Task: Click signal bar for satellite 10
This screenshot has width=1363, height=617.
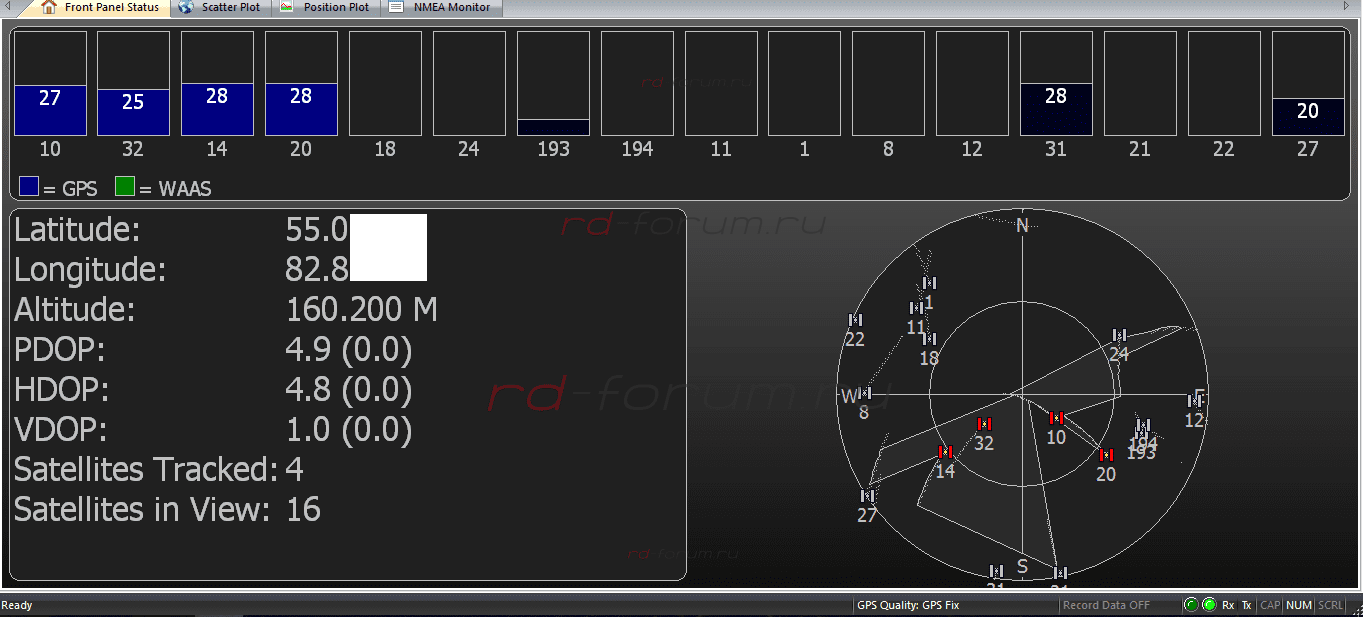Action: click(x=50, y=109)
